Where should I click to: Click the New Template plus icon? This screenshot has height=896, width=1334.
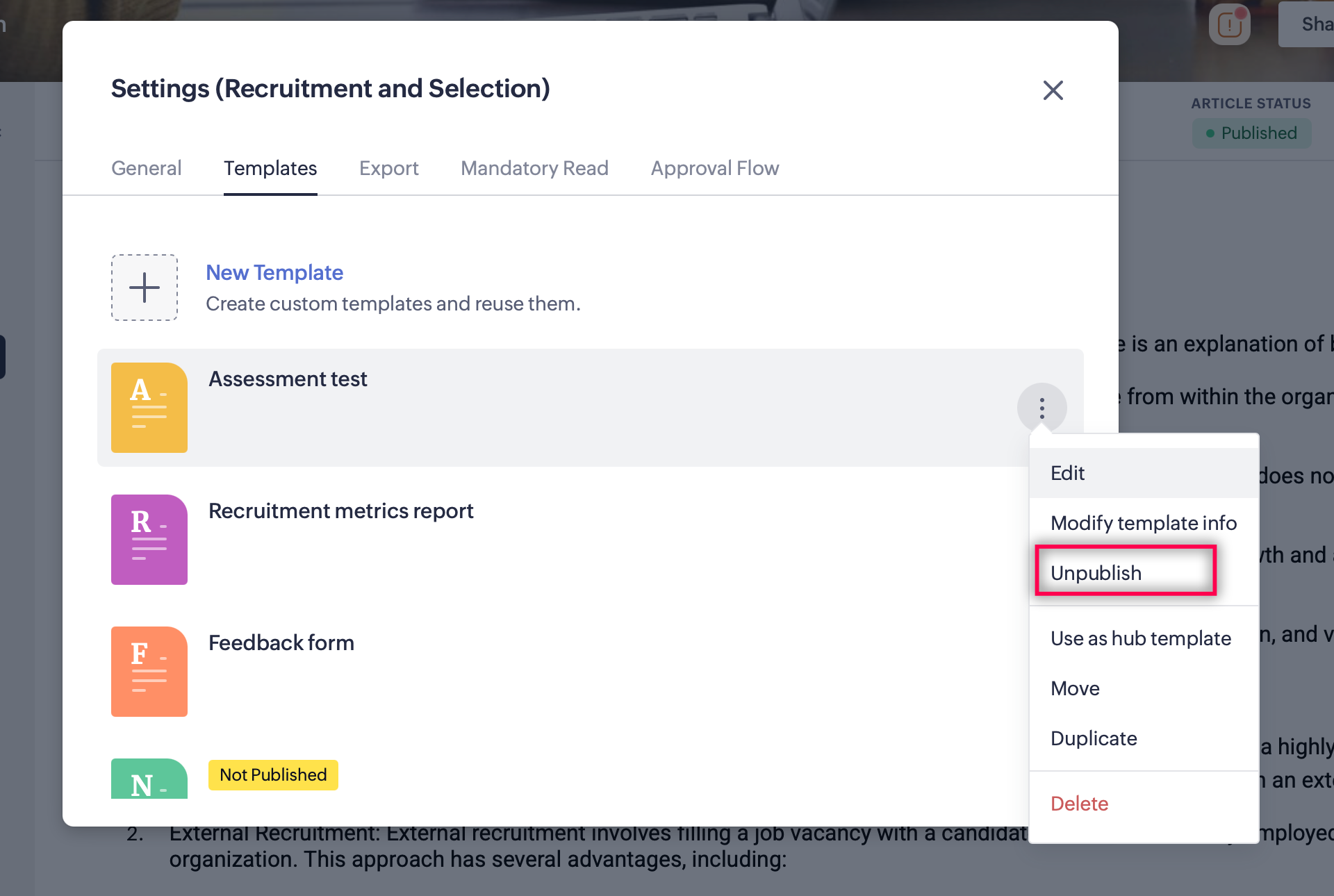145,288
